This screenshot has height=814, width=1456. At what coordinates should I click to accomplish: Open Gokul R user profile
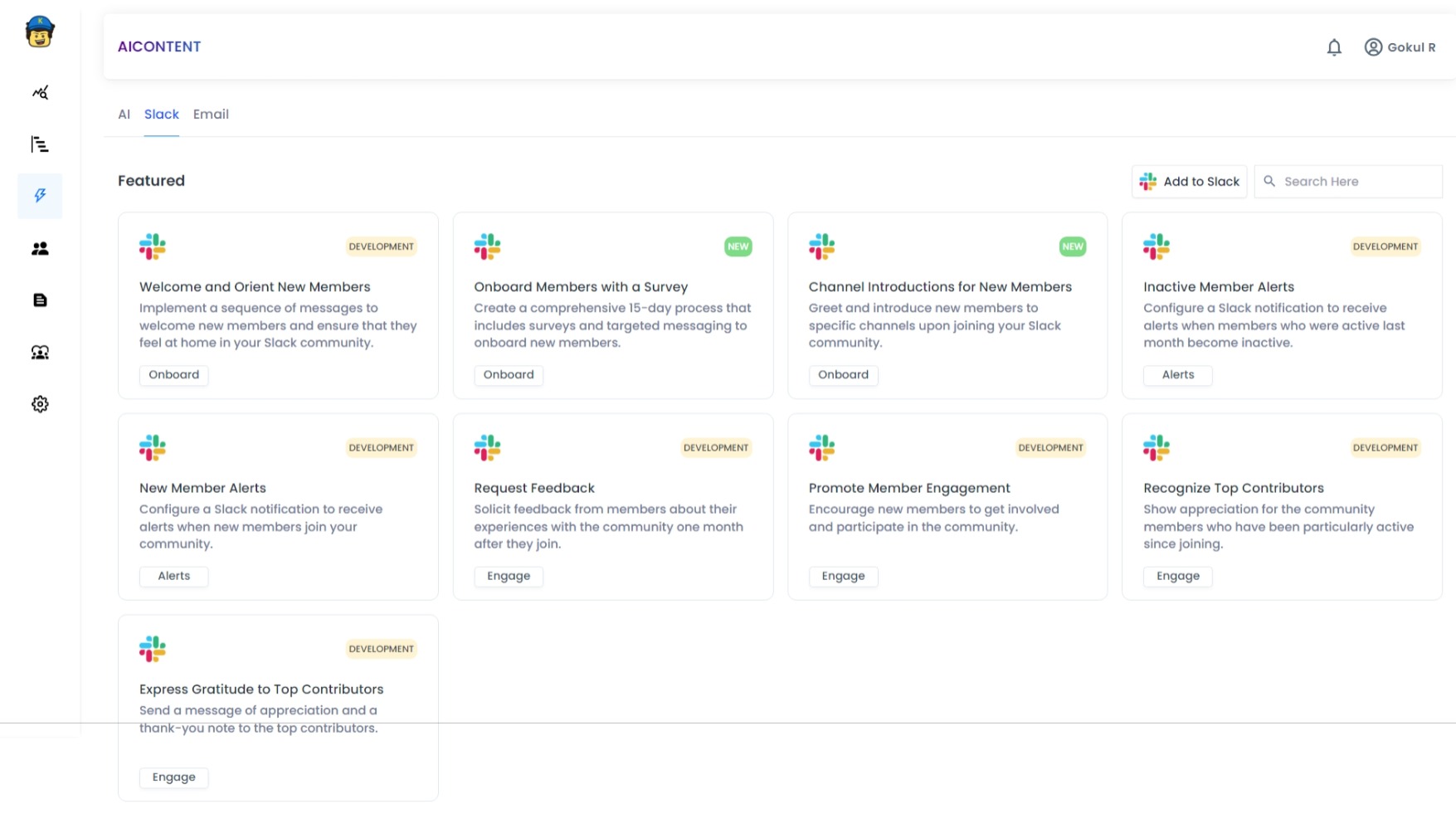[x=1400, y=47]
